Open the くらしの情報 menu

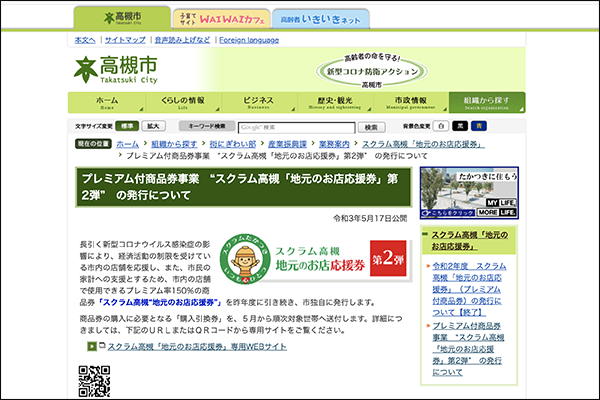tap(183, 103)
